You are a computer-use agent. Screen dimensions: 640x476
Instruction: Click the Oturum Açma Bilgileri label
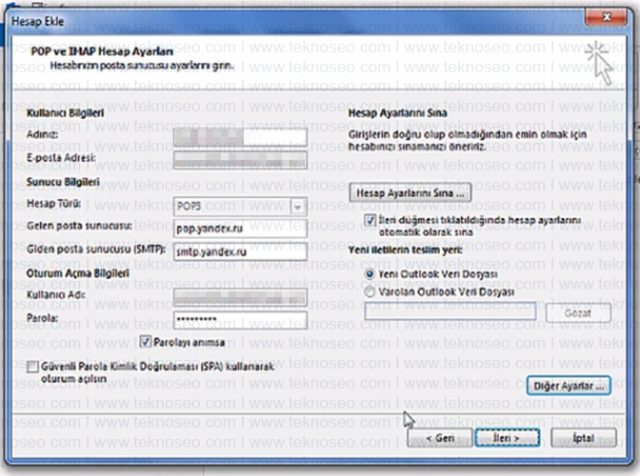(78, 273)
